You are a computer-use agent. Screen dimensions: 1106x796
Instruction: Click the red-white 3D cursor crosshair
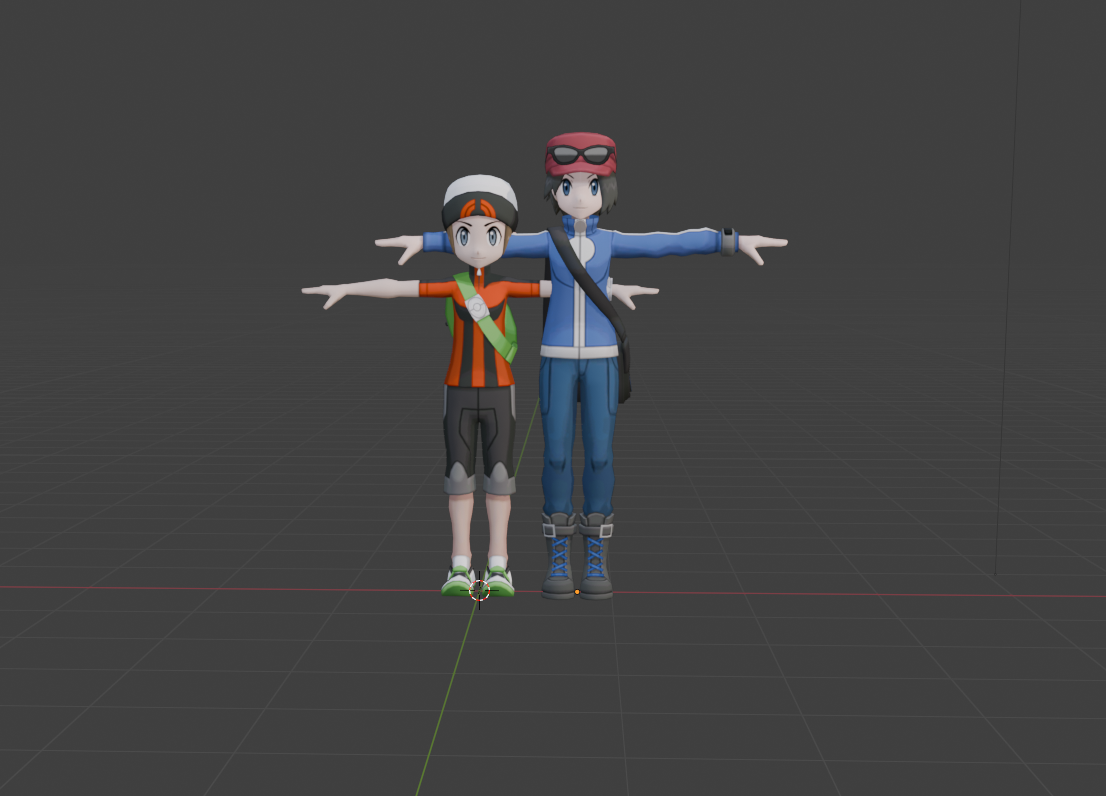(x=480, y=589)
